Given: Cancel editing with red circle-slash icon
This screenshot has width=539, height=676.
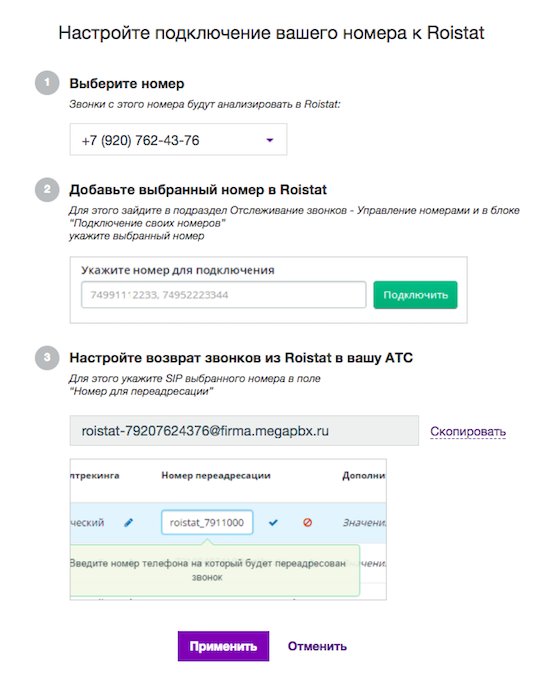Looking at the screenshot, I should click(x=307, y=523).
